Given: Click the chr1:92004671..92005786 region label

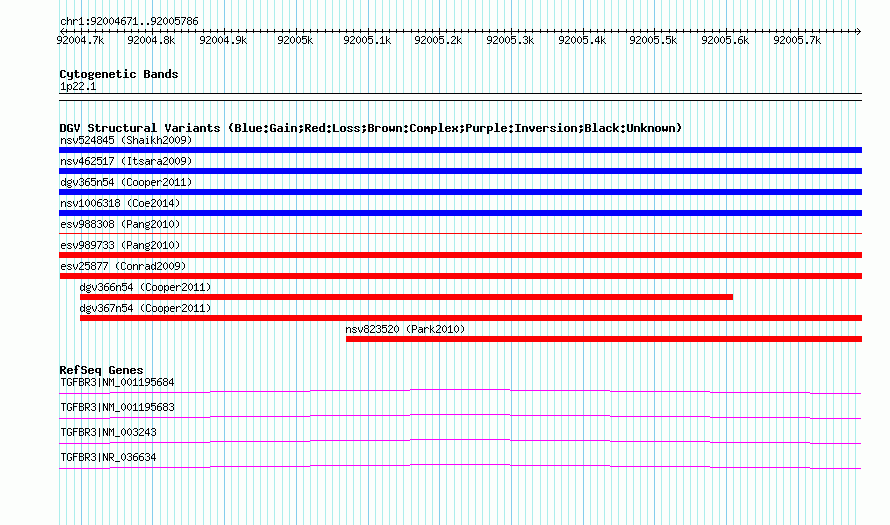Looking at the screenshot, I should click(x=129, y=22).
